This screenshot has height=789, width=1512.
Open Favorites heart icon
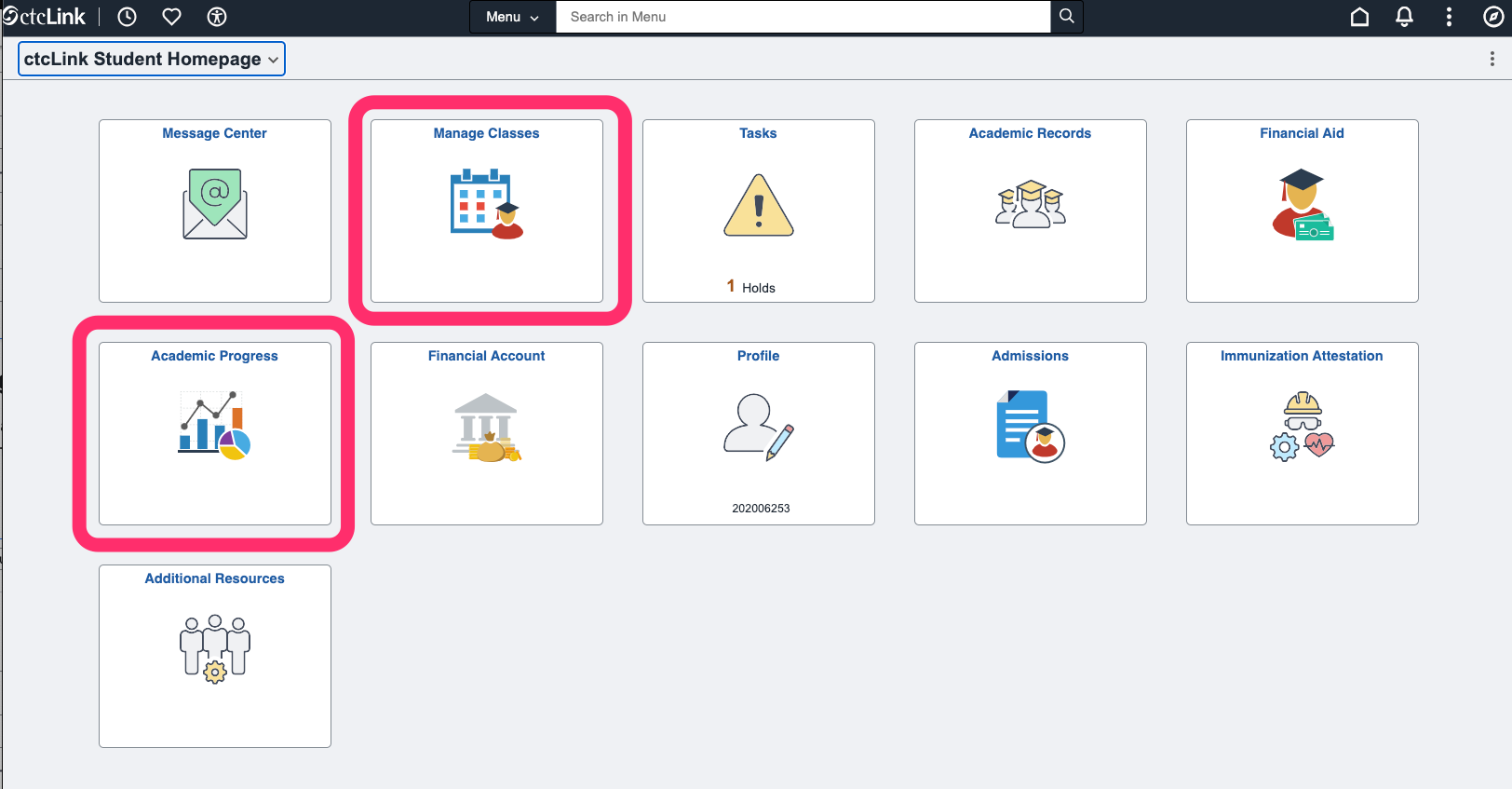click(x=172, y=17)
